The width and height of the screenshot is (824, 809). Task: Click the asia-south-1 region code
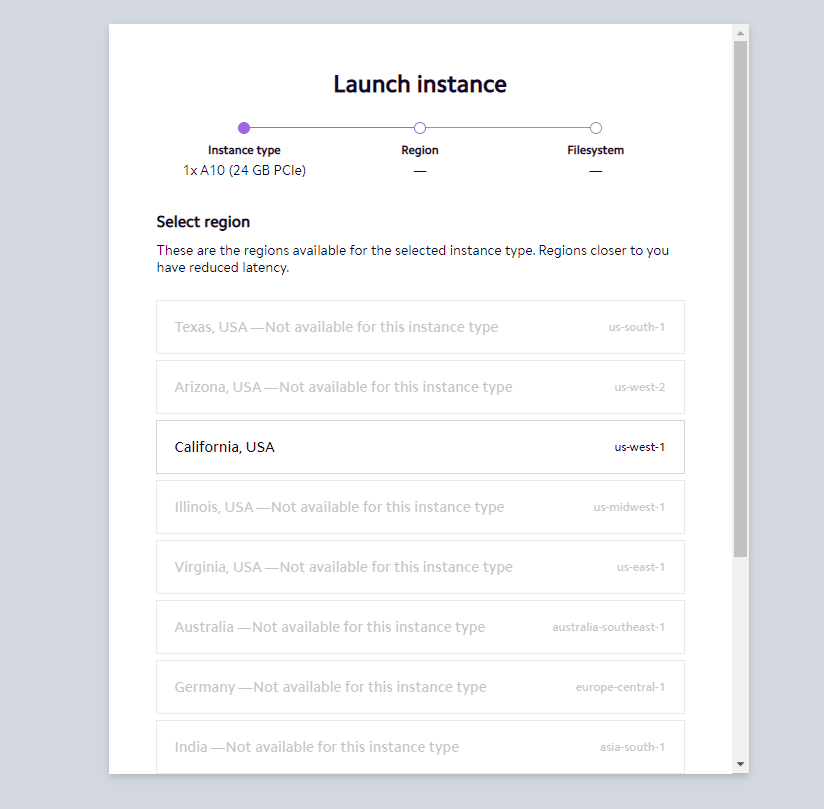click(632, 747)
